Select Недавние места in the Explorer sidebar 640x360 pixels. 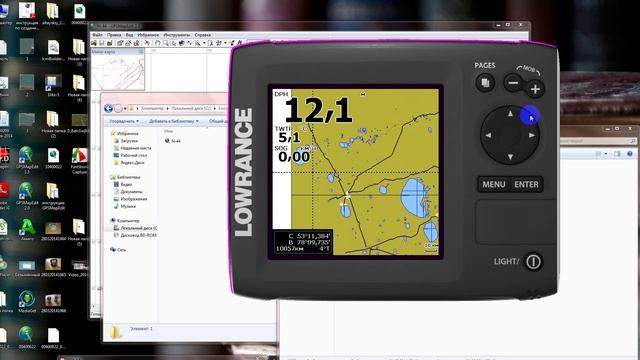pyautogui.click(x=133, y=148)
